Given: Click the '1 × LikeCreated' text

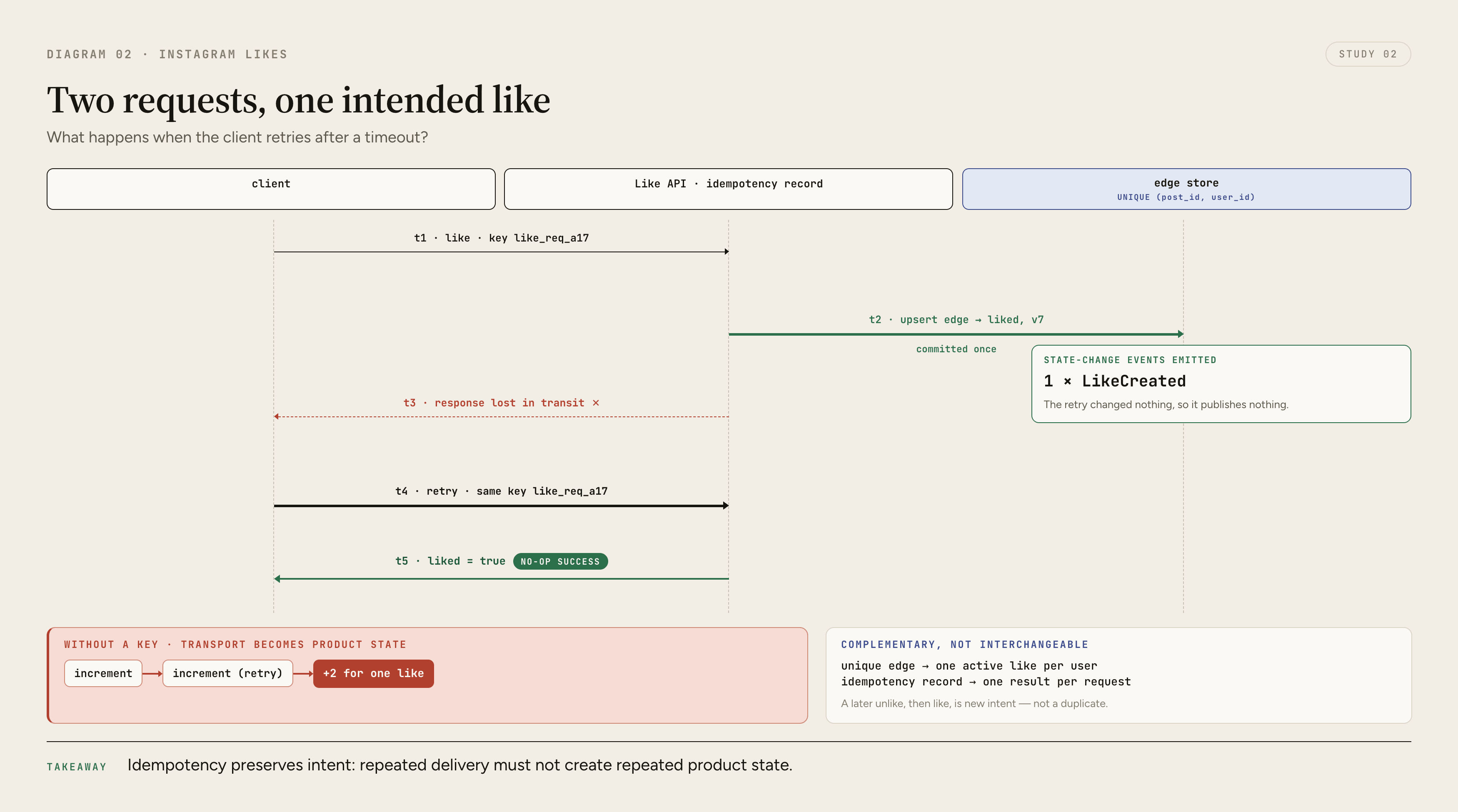Looking at the screenshot, I should pyautogui.click(x=1114, y=381).
